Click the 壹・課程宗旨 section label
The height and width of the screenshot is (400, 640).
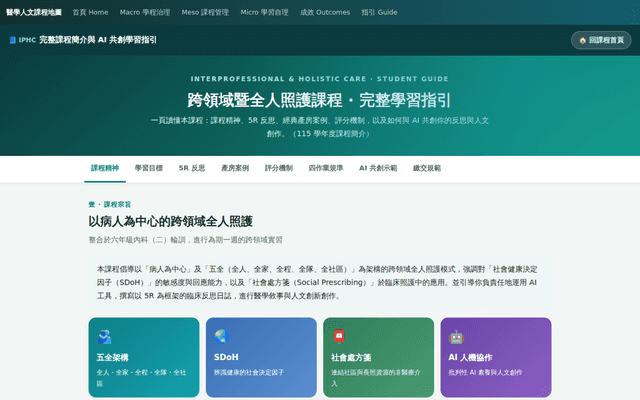110,204
